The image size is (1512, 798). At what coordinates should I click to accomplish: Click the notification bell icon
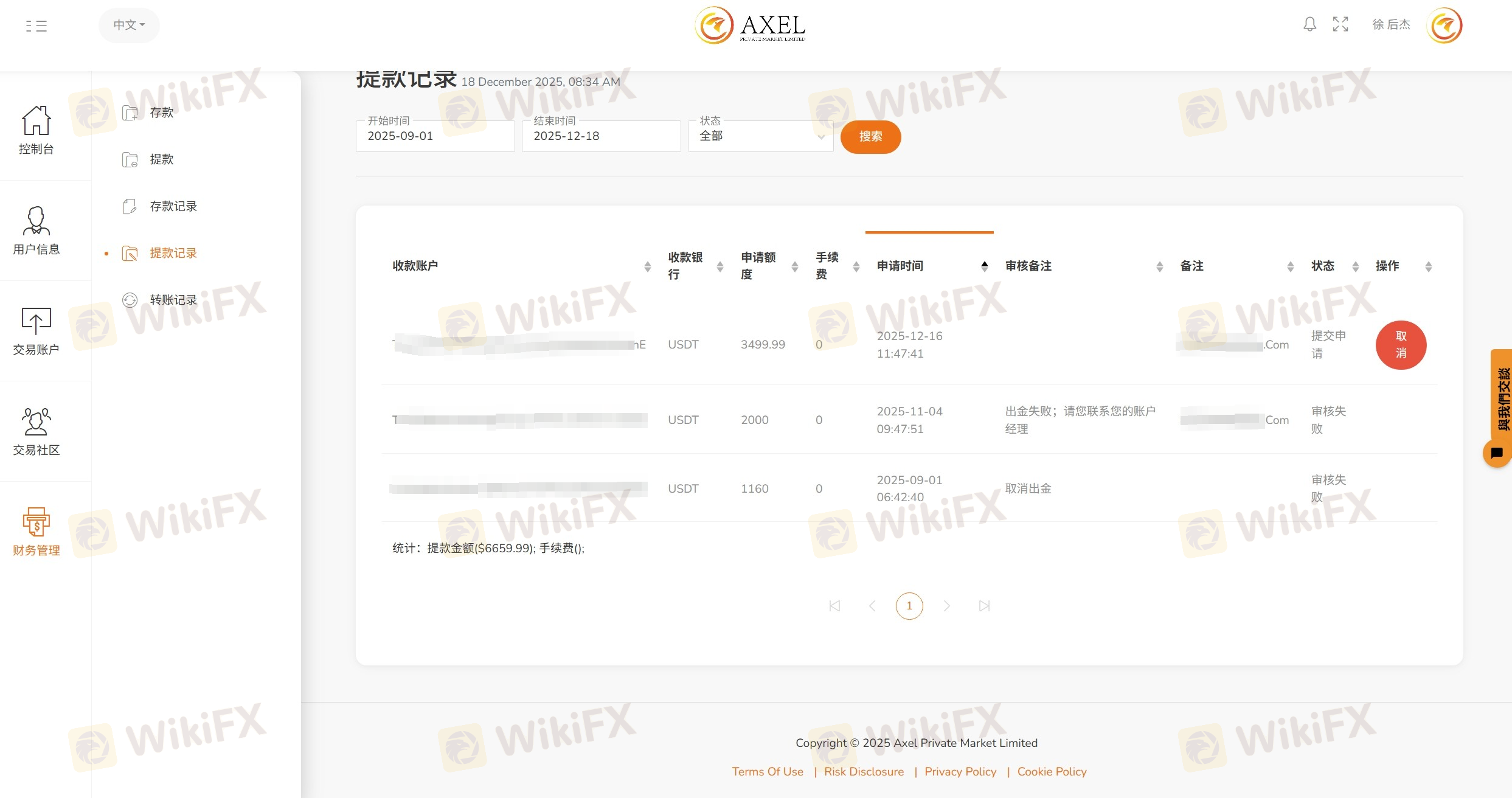[1309, 24]
